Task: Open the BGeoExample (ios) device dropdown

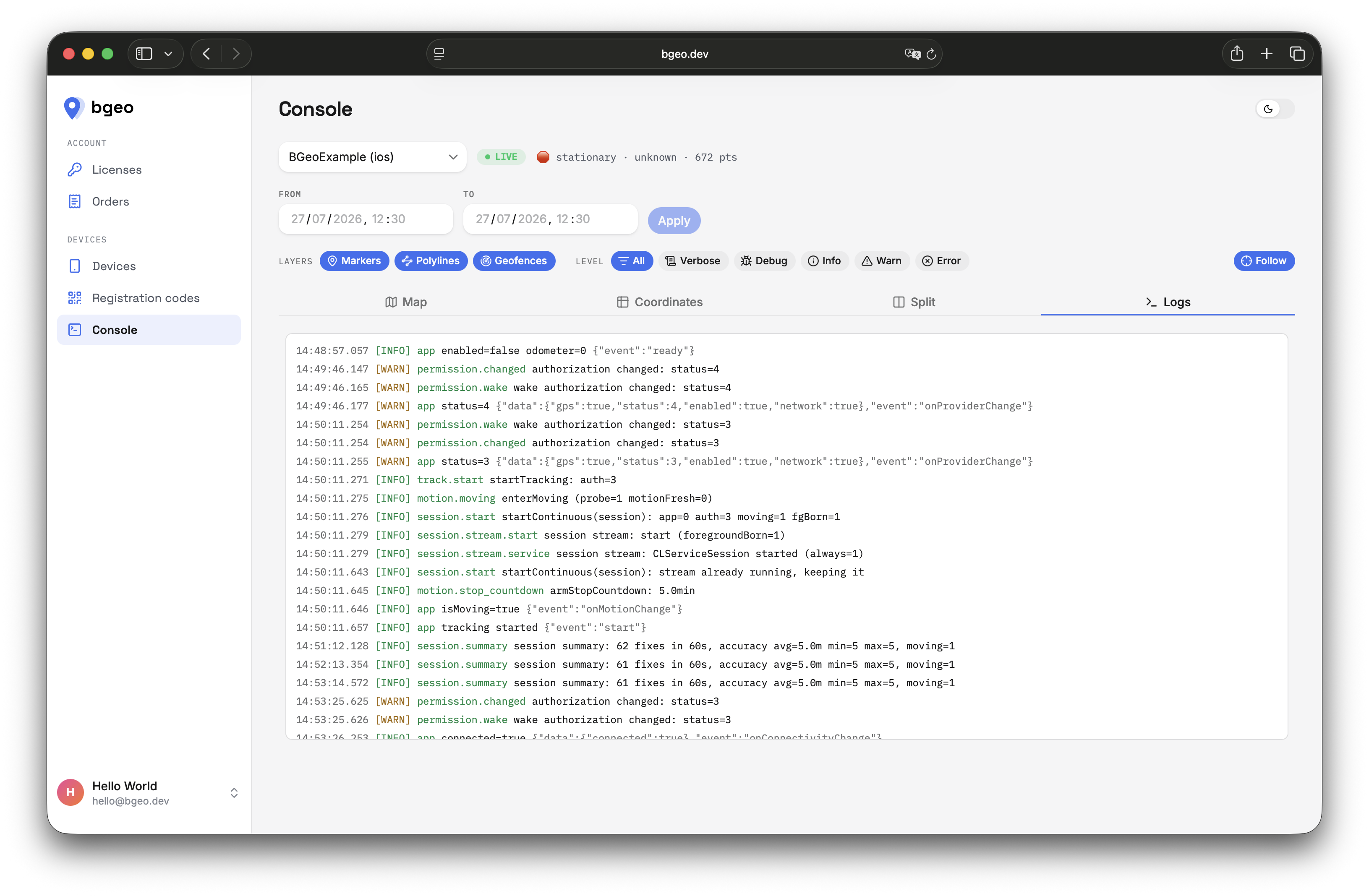Action: pyautogui.click(x=372, y=157)
